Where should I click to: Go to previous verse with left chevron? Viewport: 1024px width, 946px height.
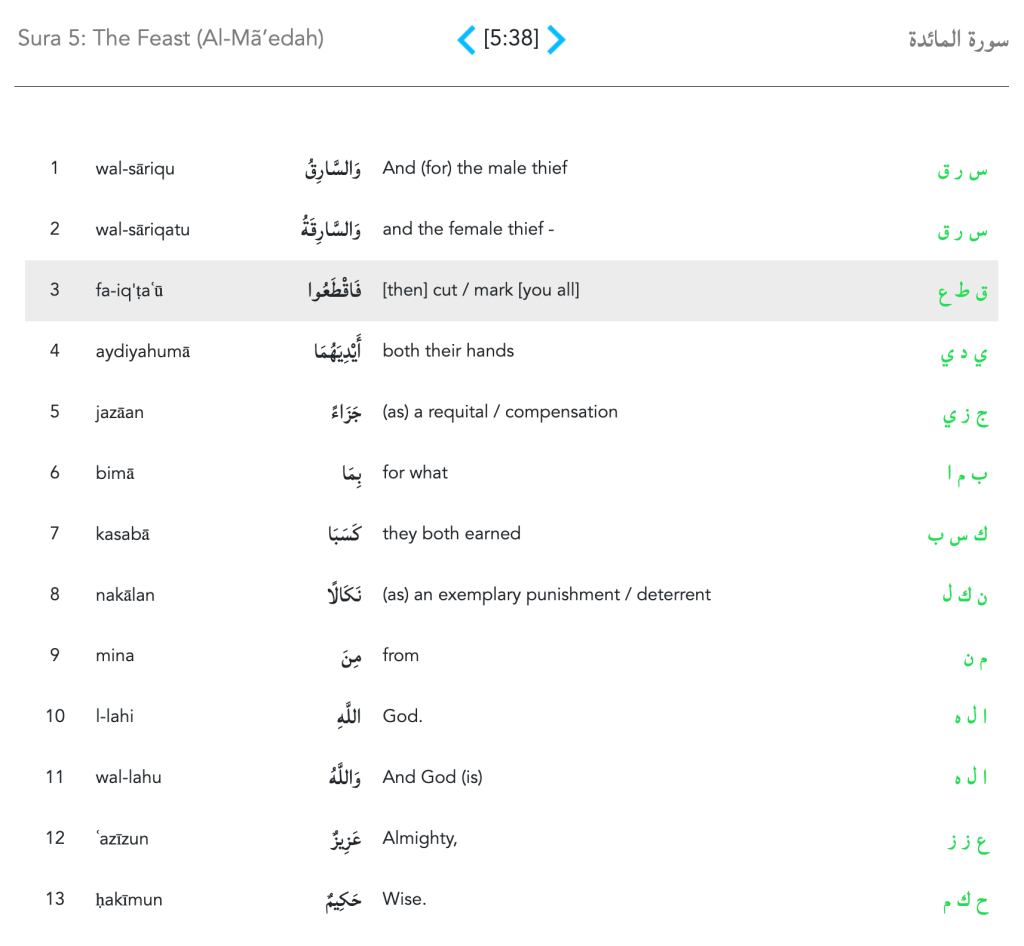click(466, 40)
